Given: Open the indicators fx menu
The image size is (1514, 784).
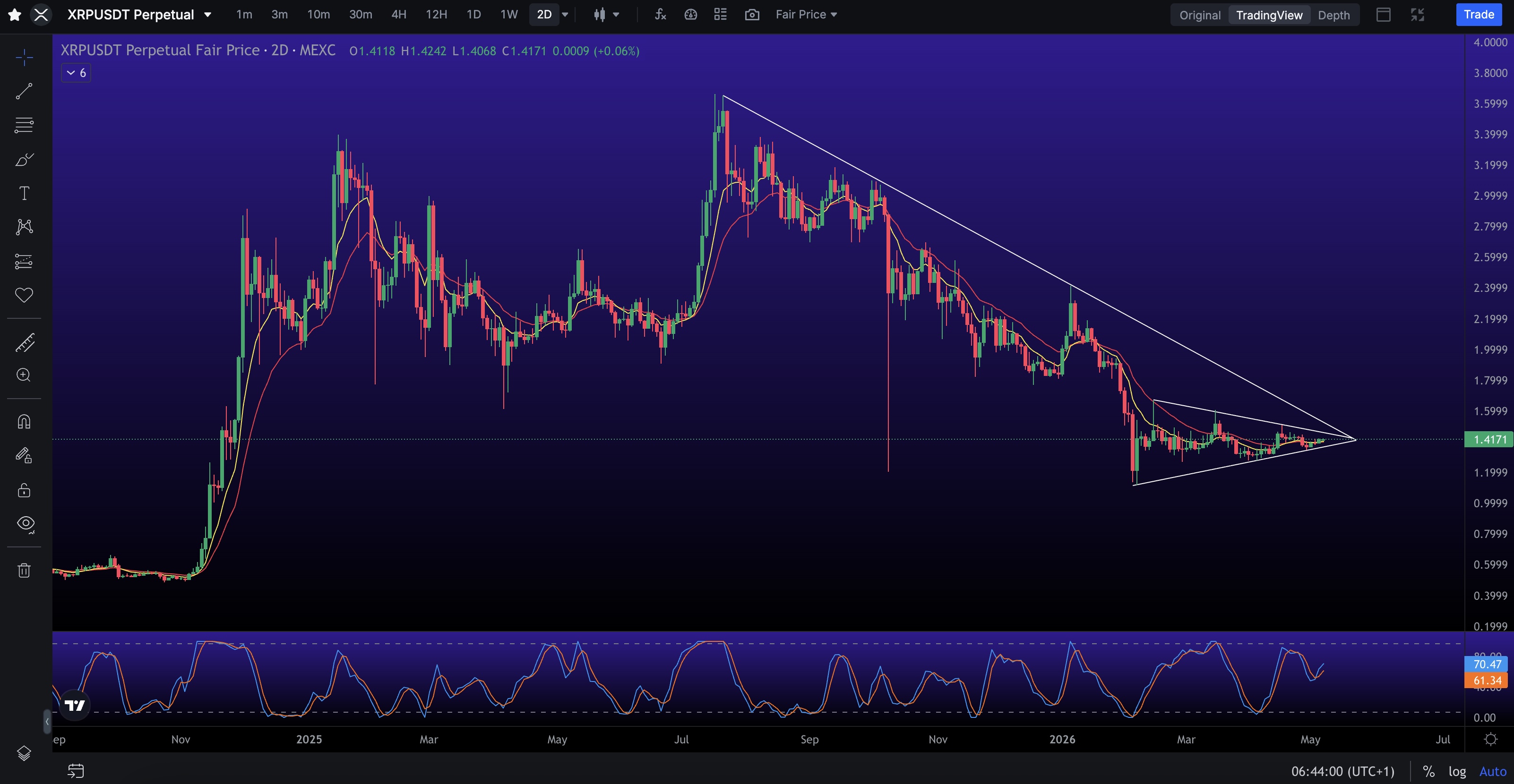Looking at the screenshot, I should point(661,15).
